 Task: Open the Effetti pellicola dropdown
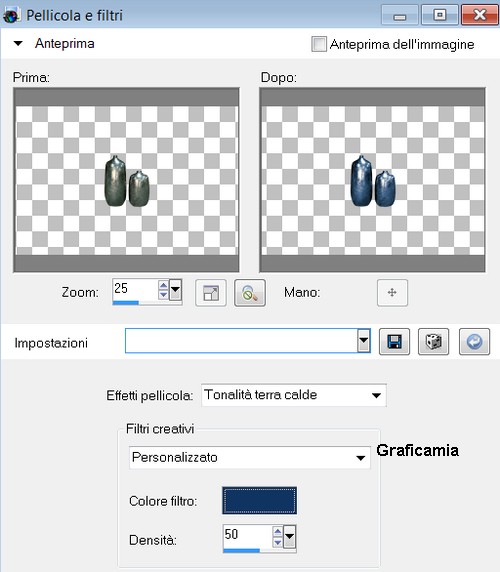tap(376, 395)
